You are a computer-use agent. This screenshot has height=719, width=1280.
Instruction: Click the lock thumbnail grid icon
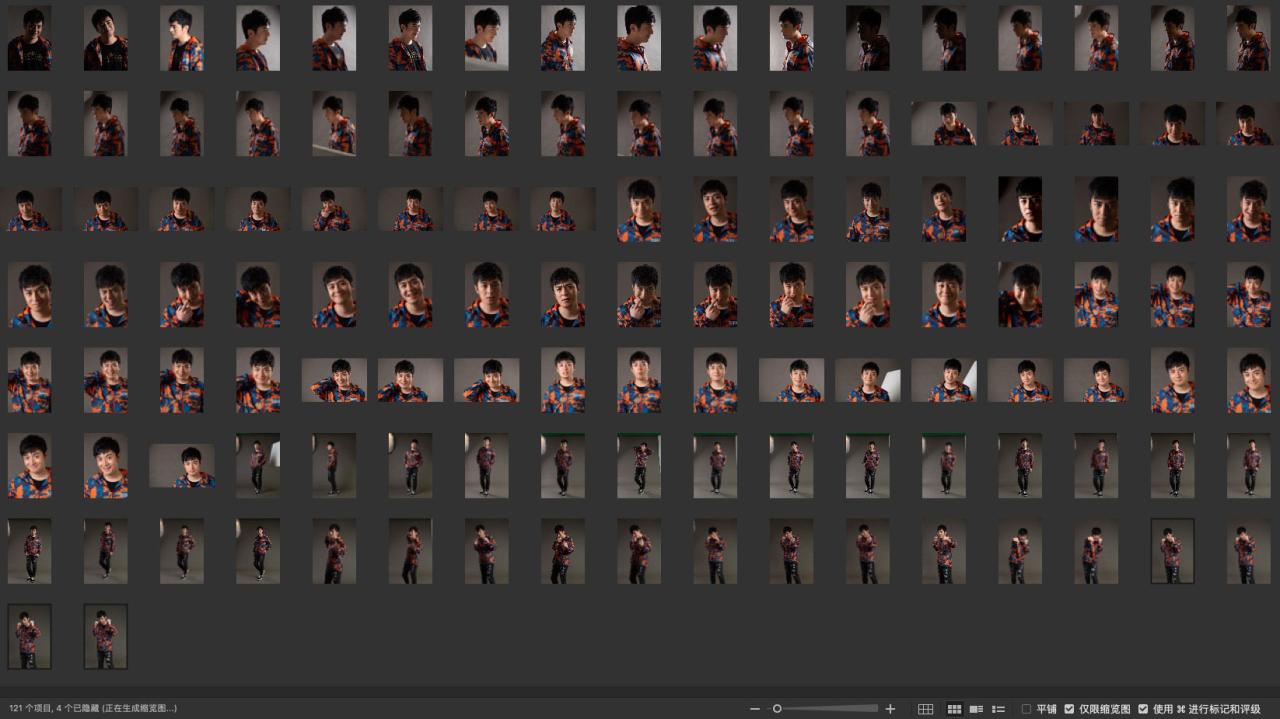pos(926,709)
